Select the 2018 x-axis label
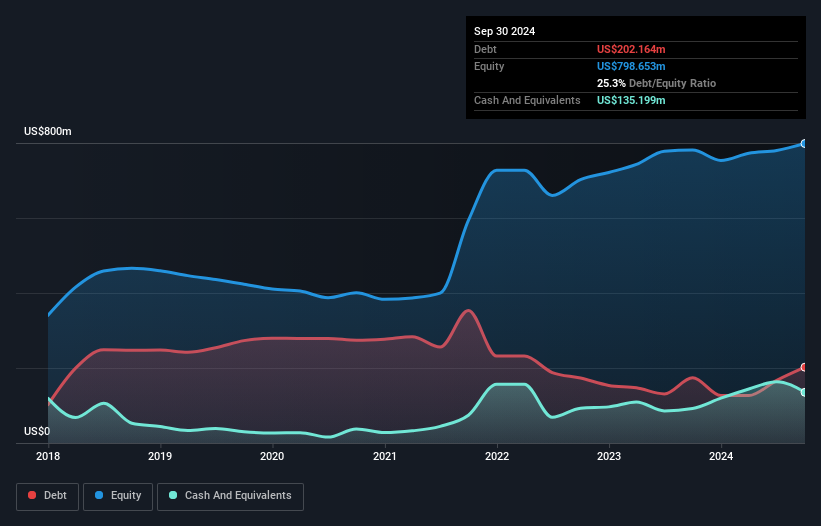This screenshot has width=821, height=526. click(x=48, y=456)
